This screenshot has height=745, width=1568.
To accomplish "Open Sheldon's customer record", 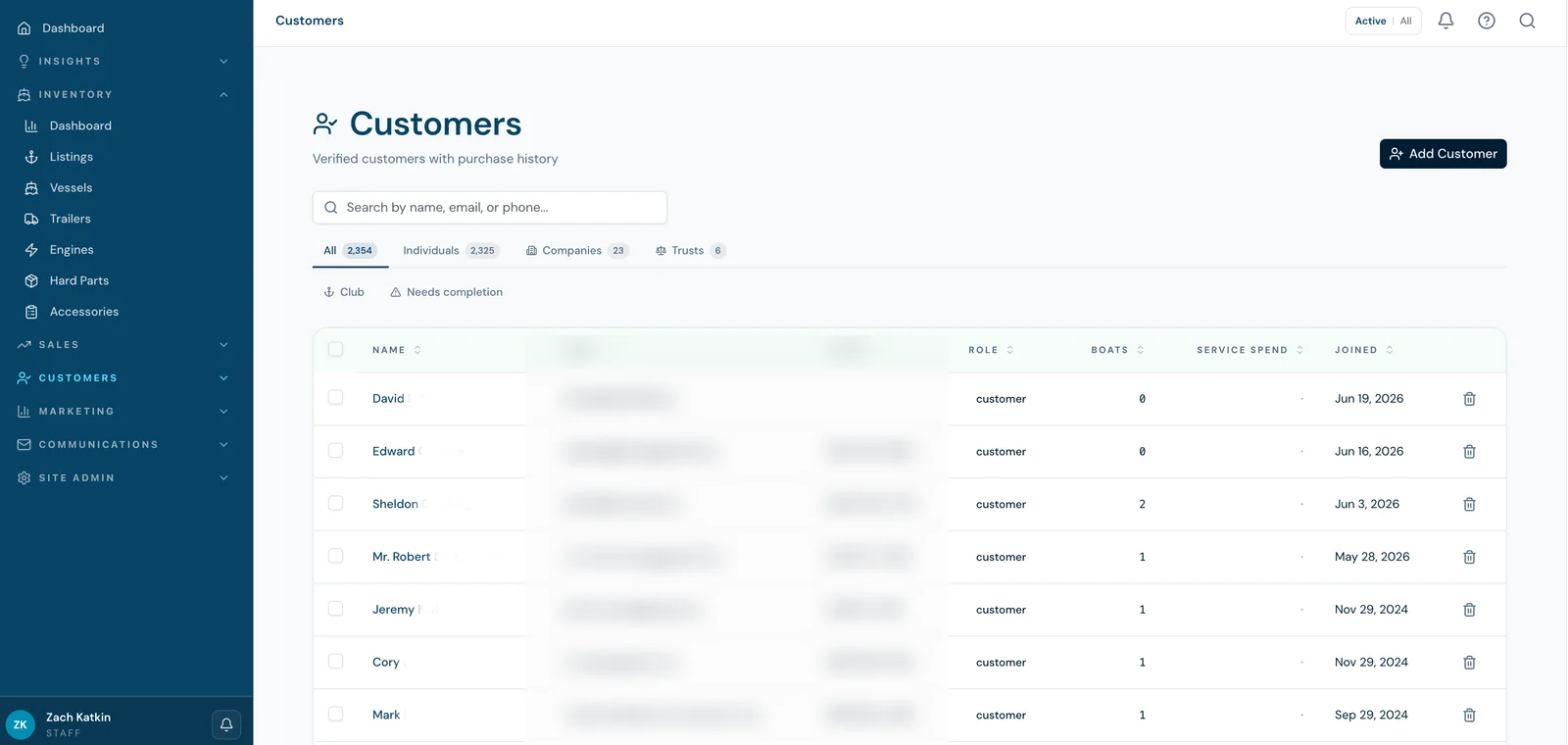I will [x=395, y=504].
